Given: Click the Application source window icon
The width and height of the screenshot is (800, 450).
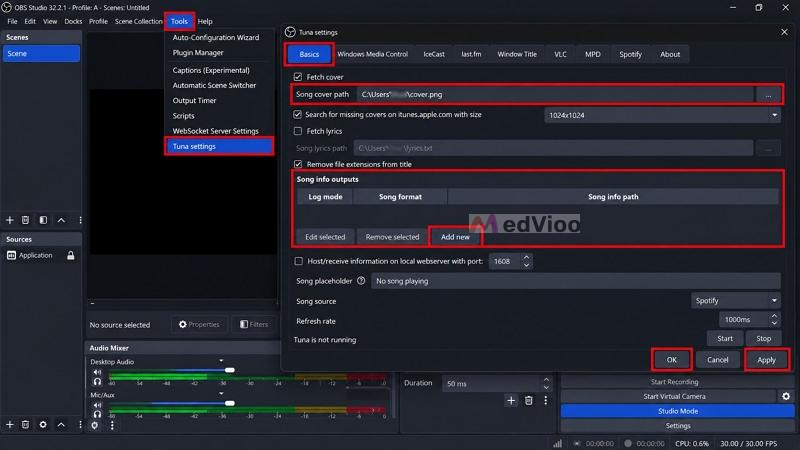Looking at the screenshot, I should coord(11,255).
